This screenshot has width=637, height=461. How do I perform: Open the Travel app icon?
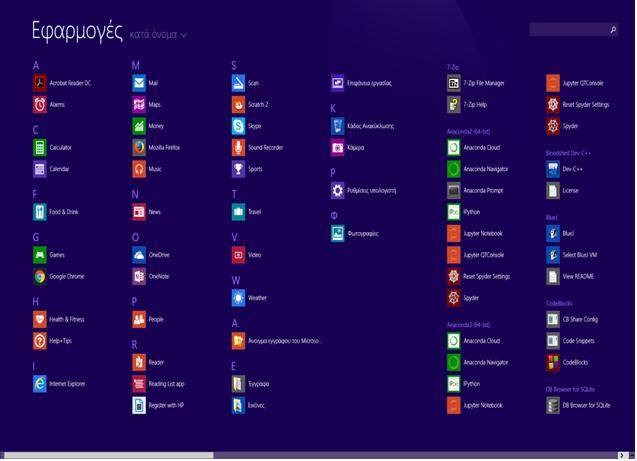pyautogui.click(x=238, y=212)
